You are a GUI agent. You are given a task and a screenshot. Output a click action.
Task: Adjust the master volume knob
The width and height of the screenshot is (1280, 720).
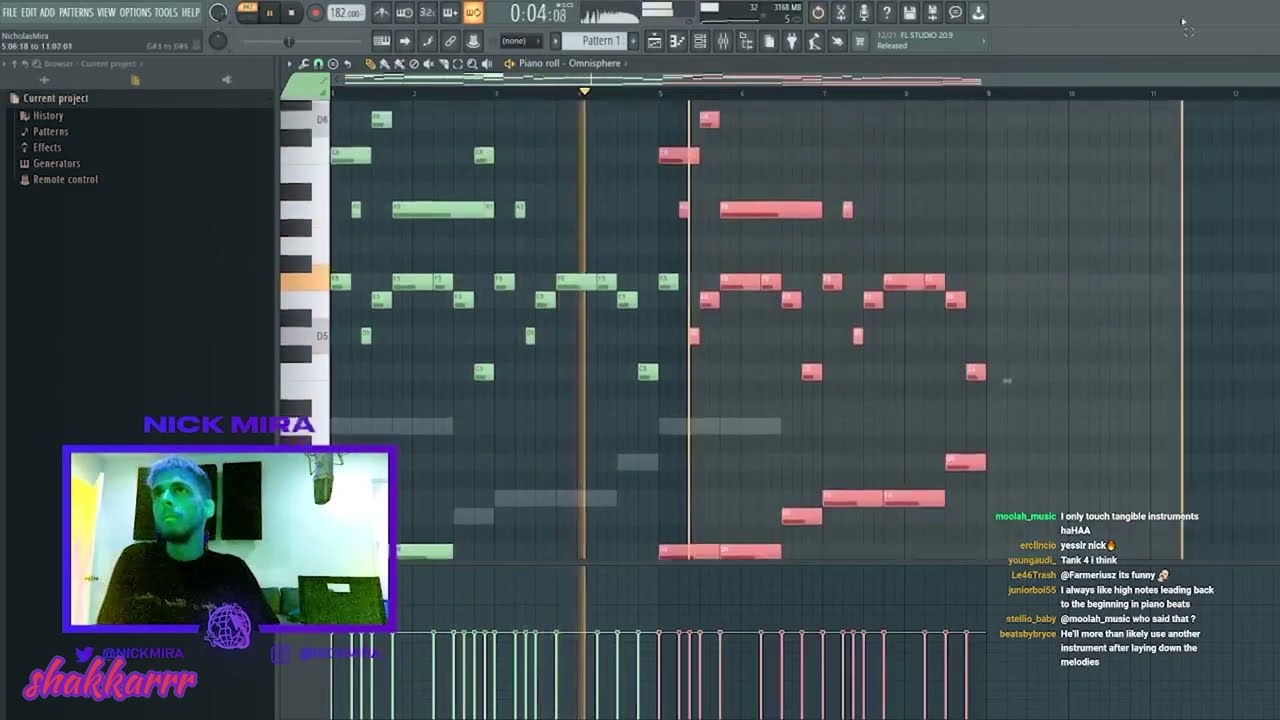pyautogui.click(x=218, y=12)
